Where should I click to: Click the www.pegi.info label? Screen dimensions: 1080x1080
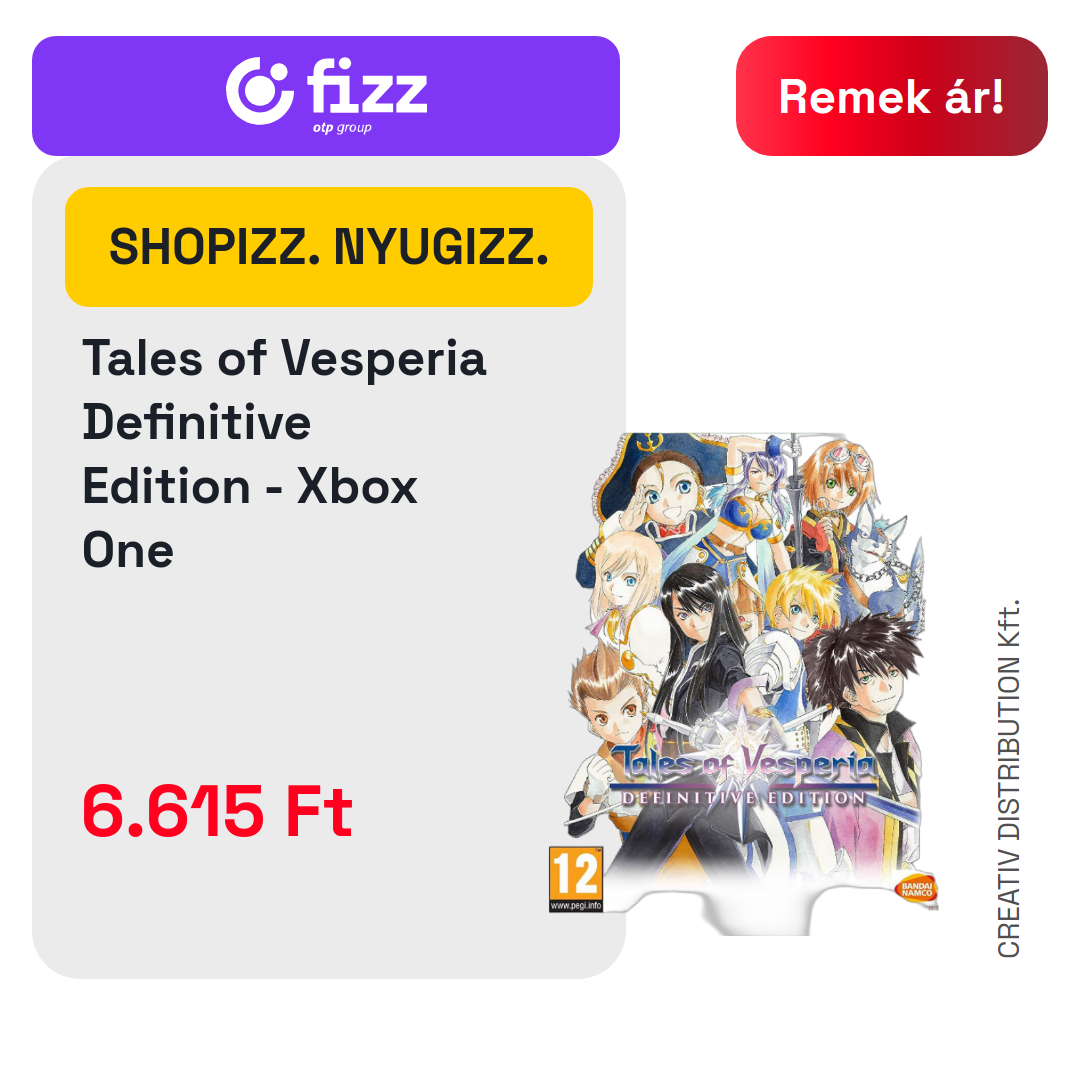(x=576, y=906)
